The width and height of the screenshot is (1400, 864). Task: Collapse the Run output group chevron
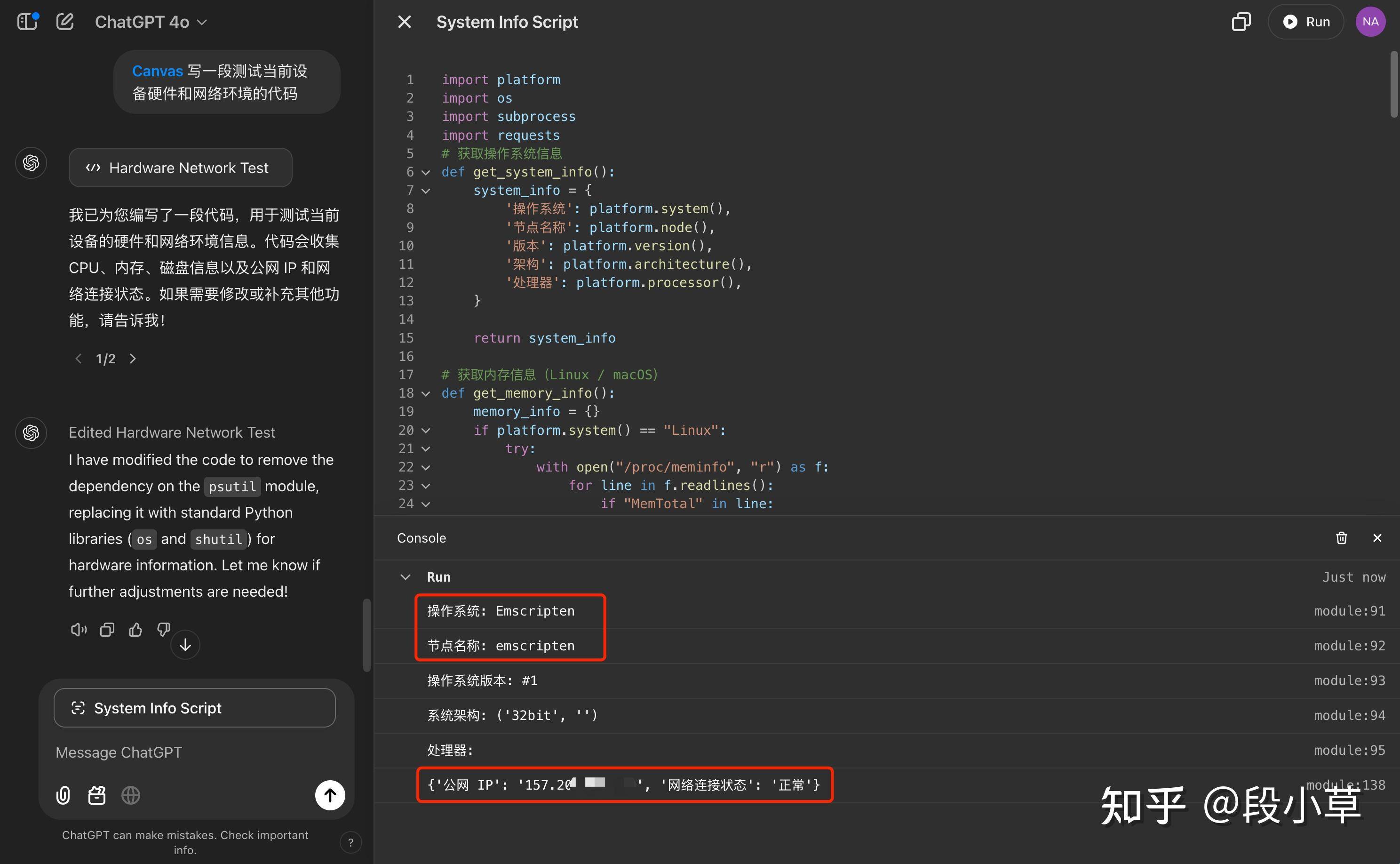[x=406, y=577]
